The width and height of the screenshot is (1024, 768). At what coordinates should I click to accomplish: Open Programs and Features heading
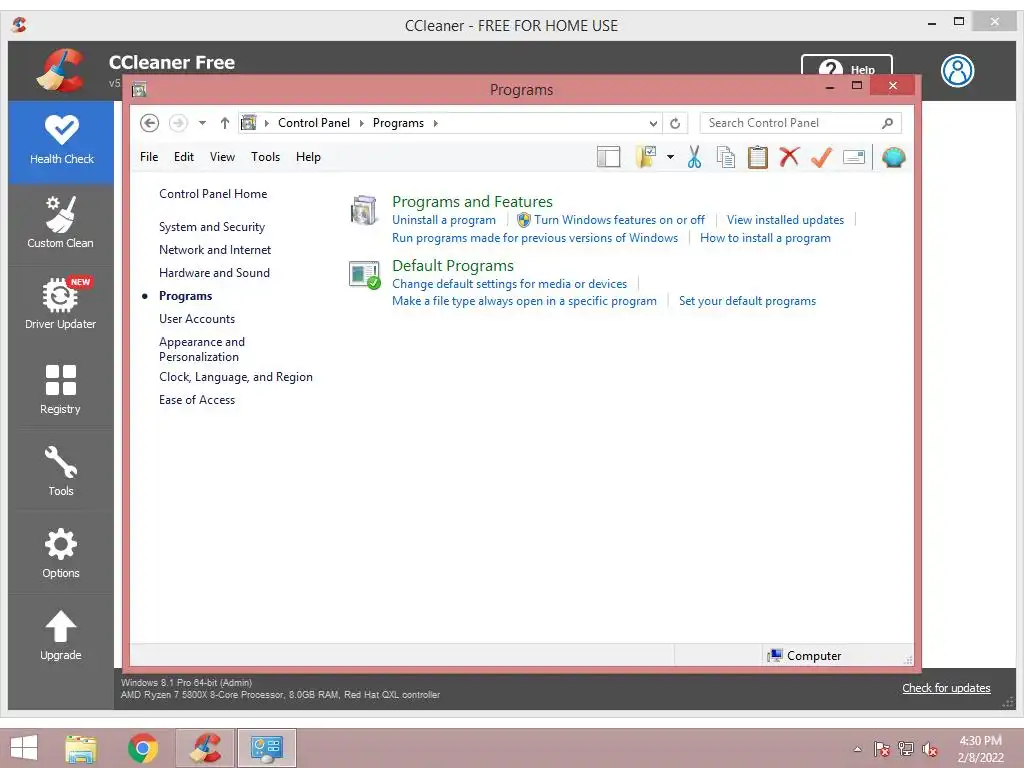coord(472,201)
